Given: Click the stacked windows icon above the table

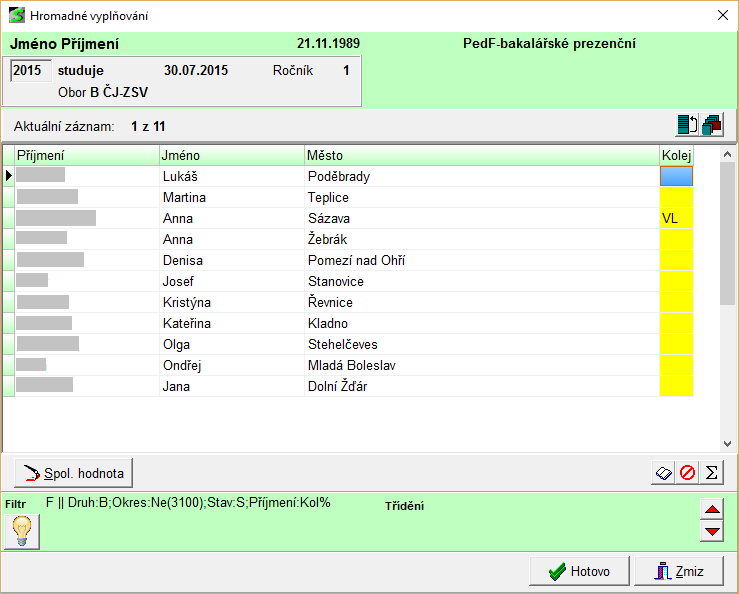Looking at the screenshot, I should [712, 125].
